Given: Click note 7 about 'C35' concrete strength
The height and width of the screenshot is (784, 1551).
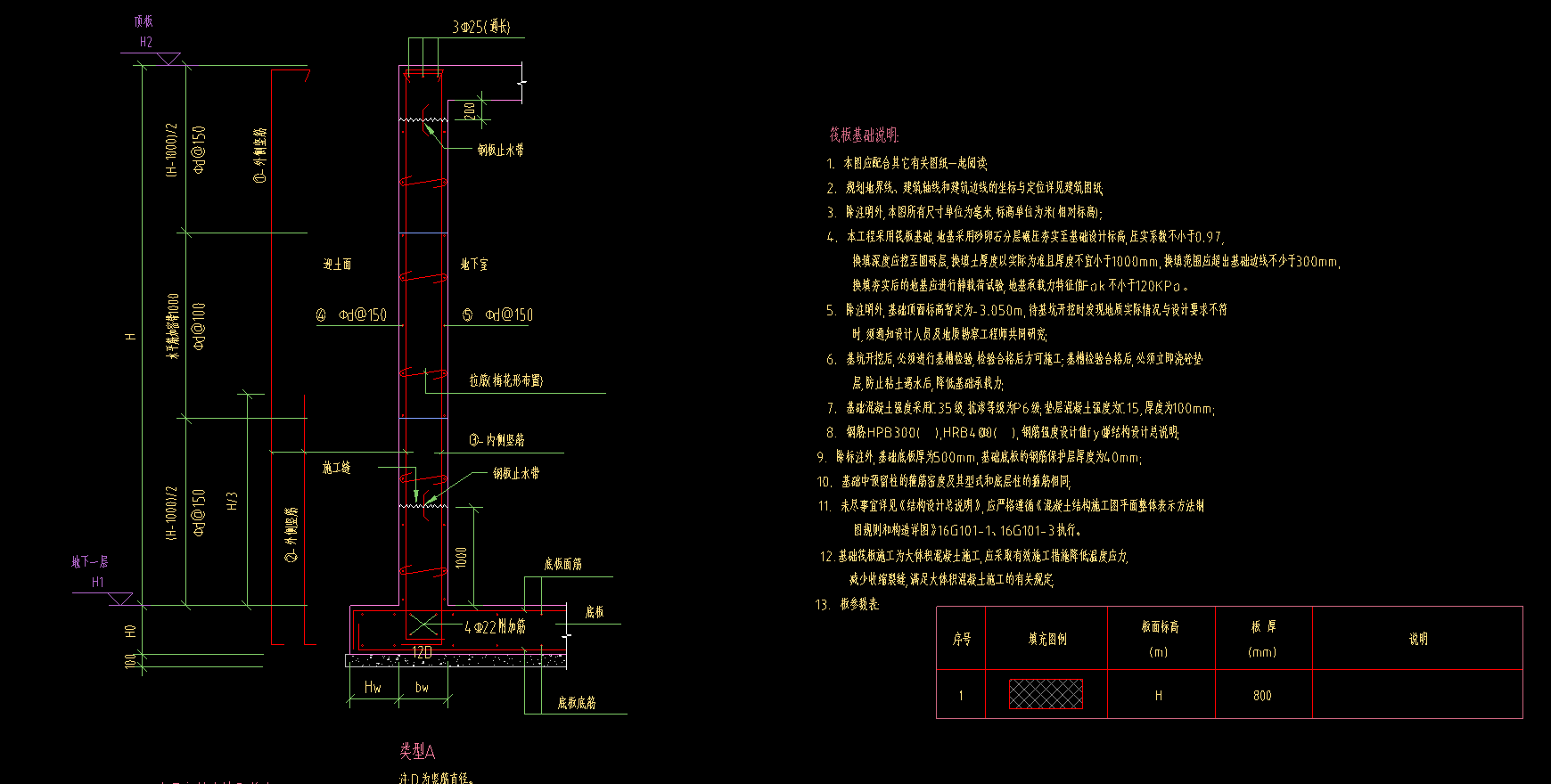Looking at the screenshot, I should point(1030,409).
